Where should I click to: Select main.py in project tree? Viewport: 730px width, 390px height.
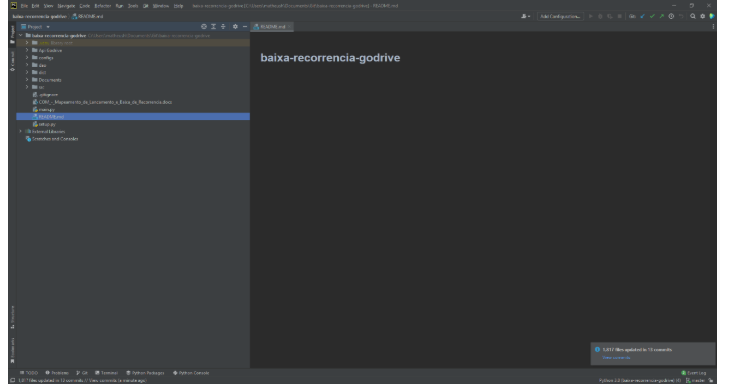tap(44, 109)
